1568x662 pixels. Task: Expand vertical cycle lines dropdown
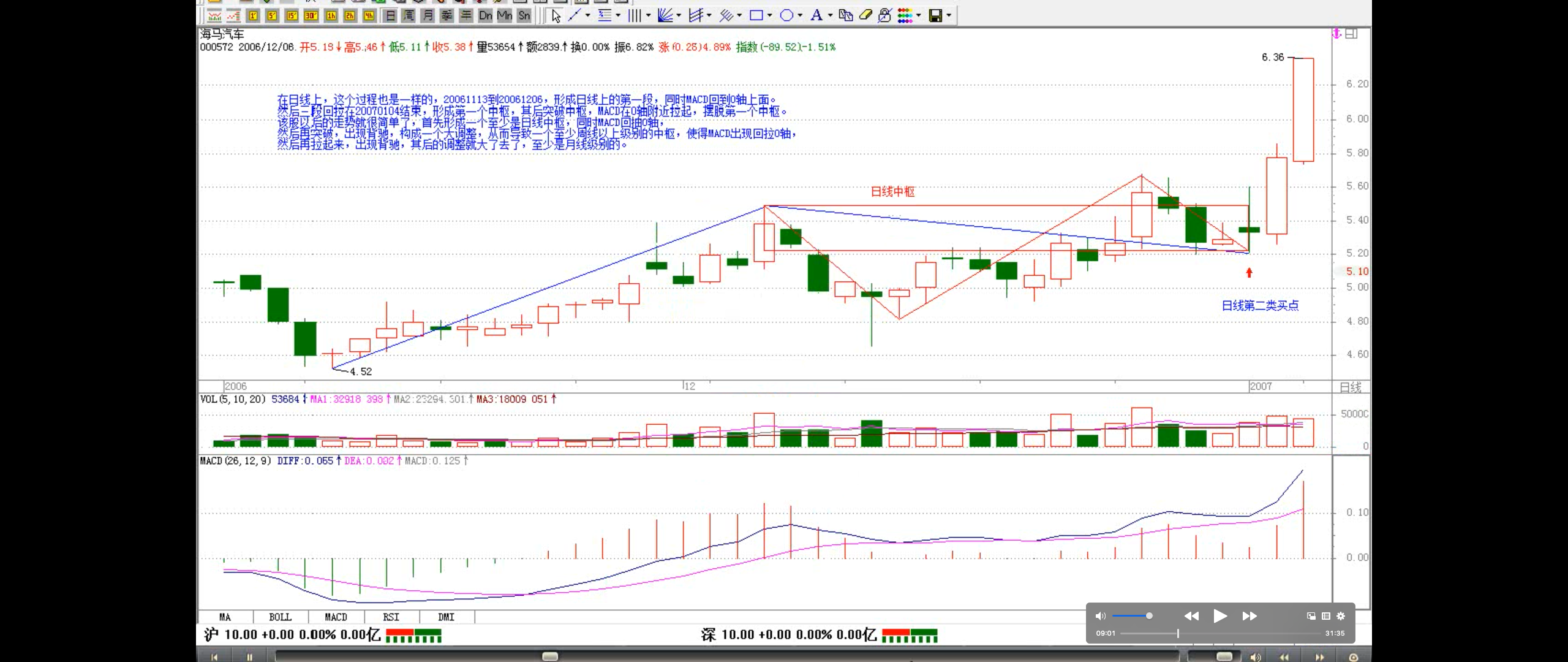(x=648, y=16)
